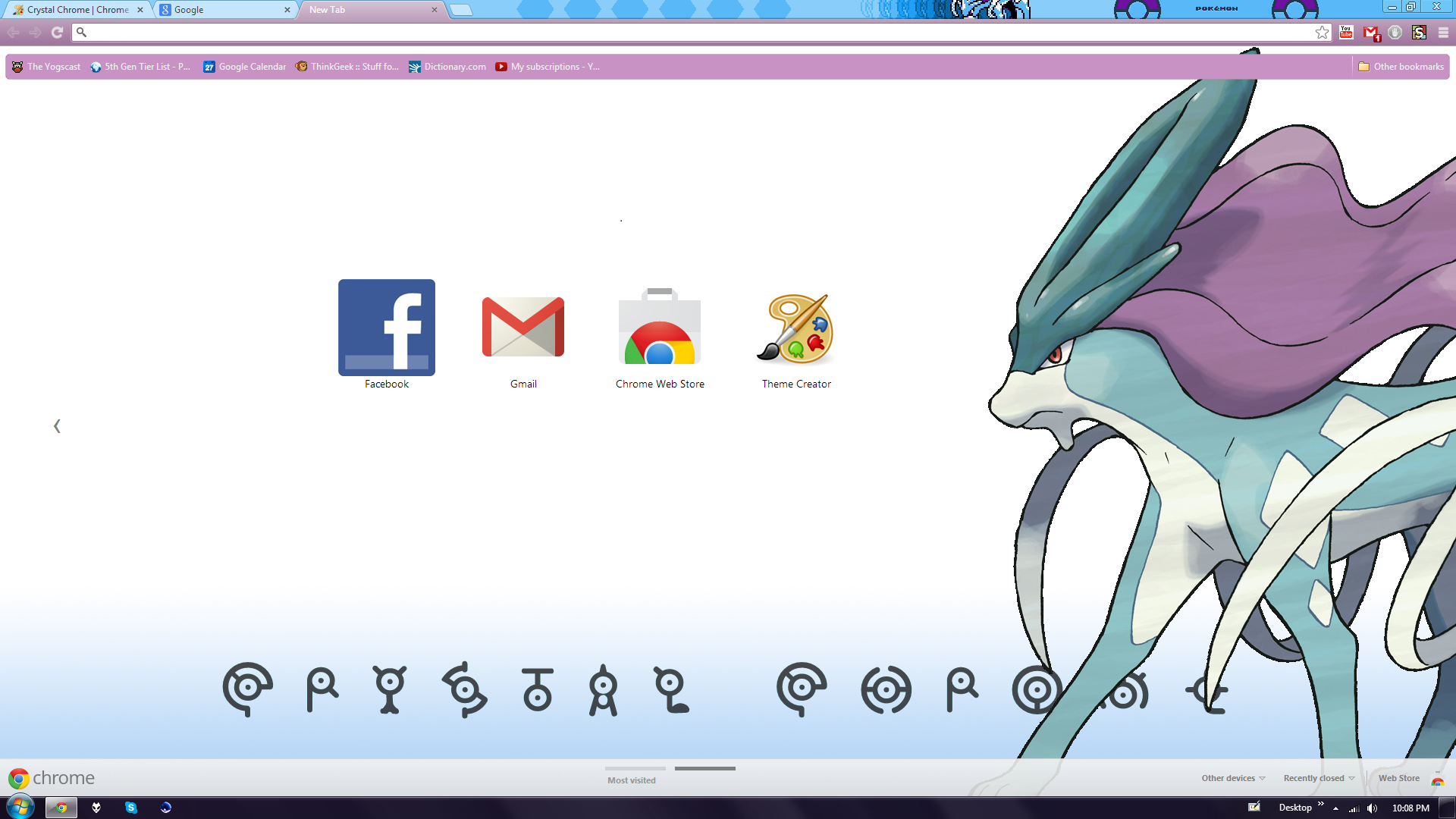Click the Windows Start orb
The width and height of the screenshot is (1456, 819).
click(x=19, y=807)
